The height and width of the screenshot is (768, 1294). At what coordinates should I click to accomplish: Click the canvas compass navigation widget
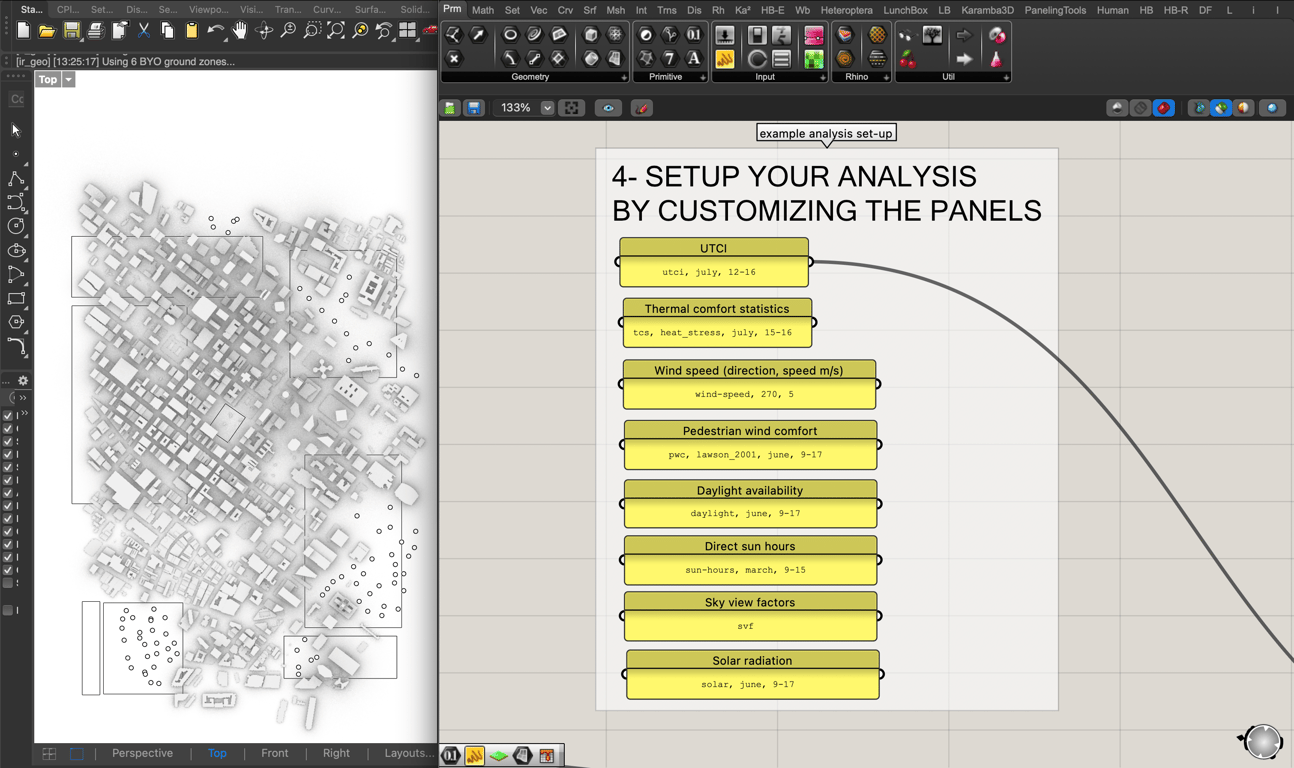click(1261, 741)
